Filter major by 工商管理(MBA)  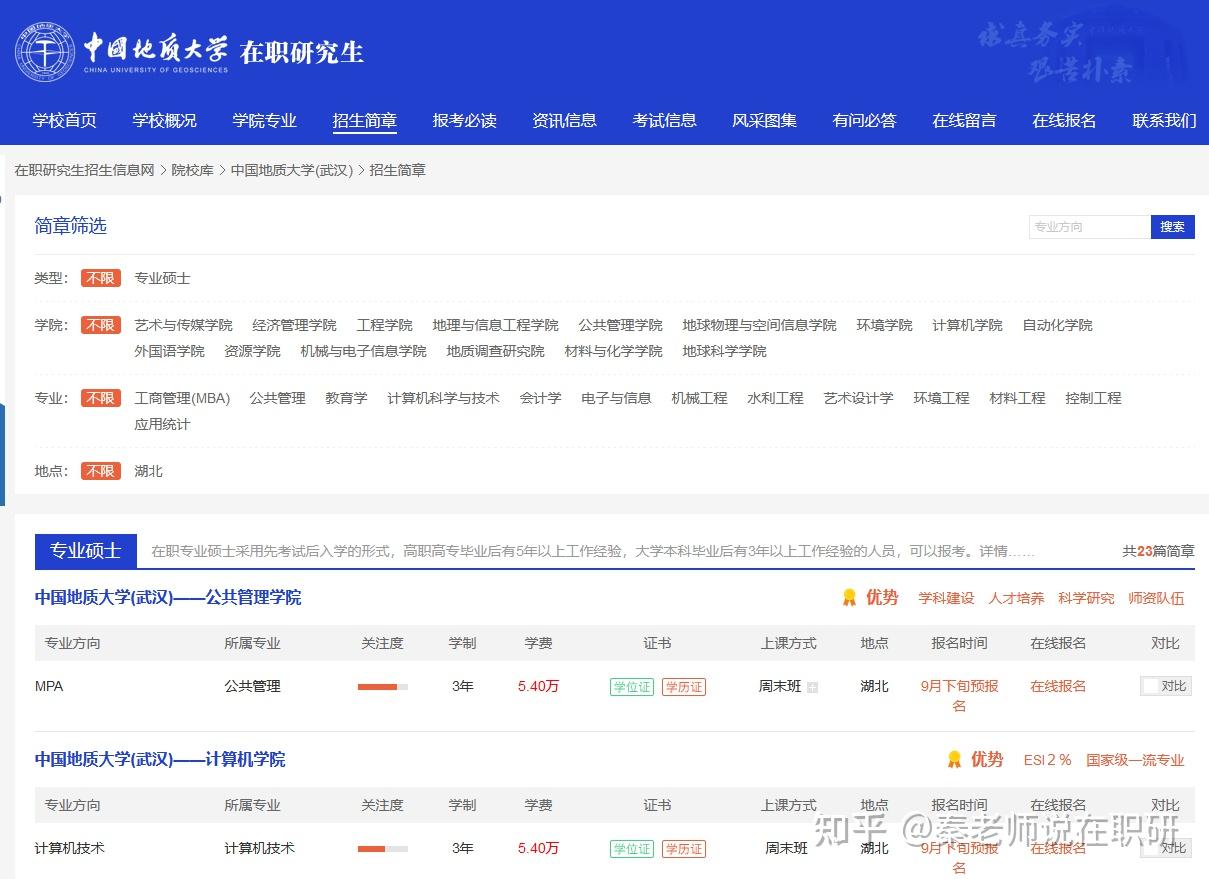pyautogui.click(x=183, y=398)
